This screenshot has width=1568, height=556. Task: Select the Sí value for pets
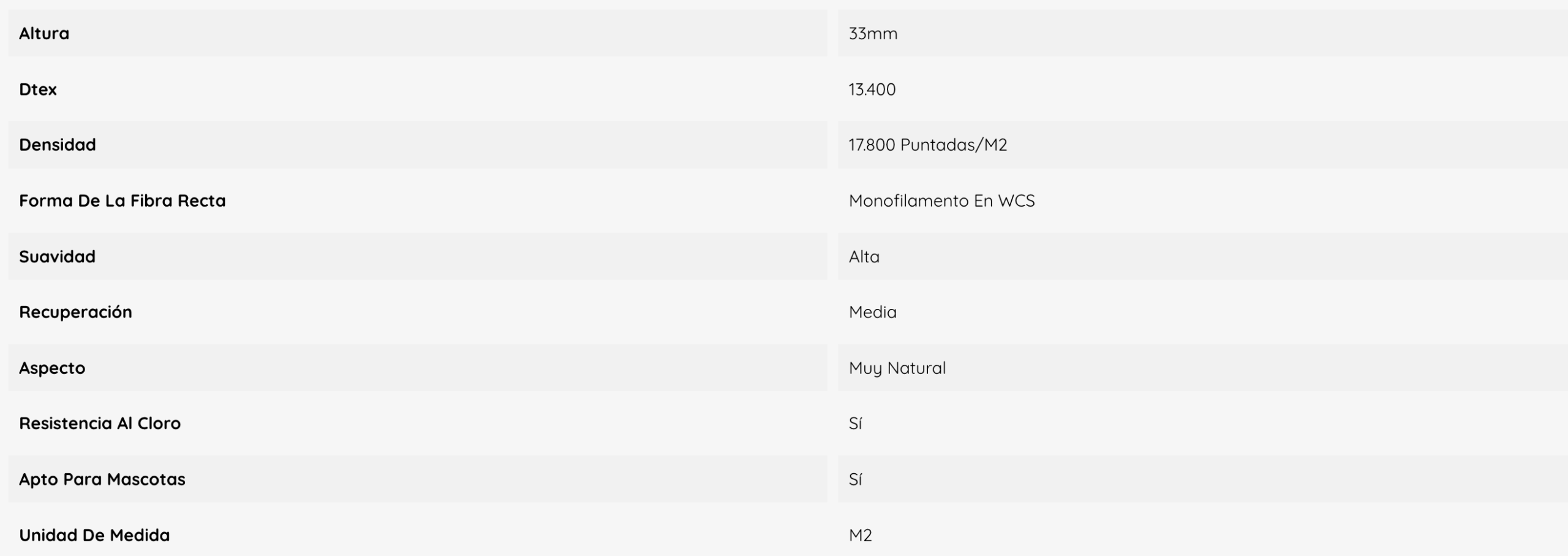855,479
